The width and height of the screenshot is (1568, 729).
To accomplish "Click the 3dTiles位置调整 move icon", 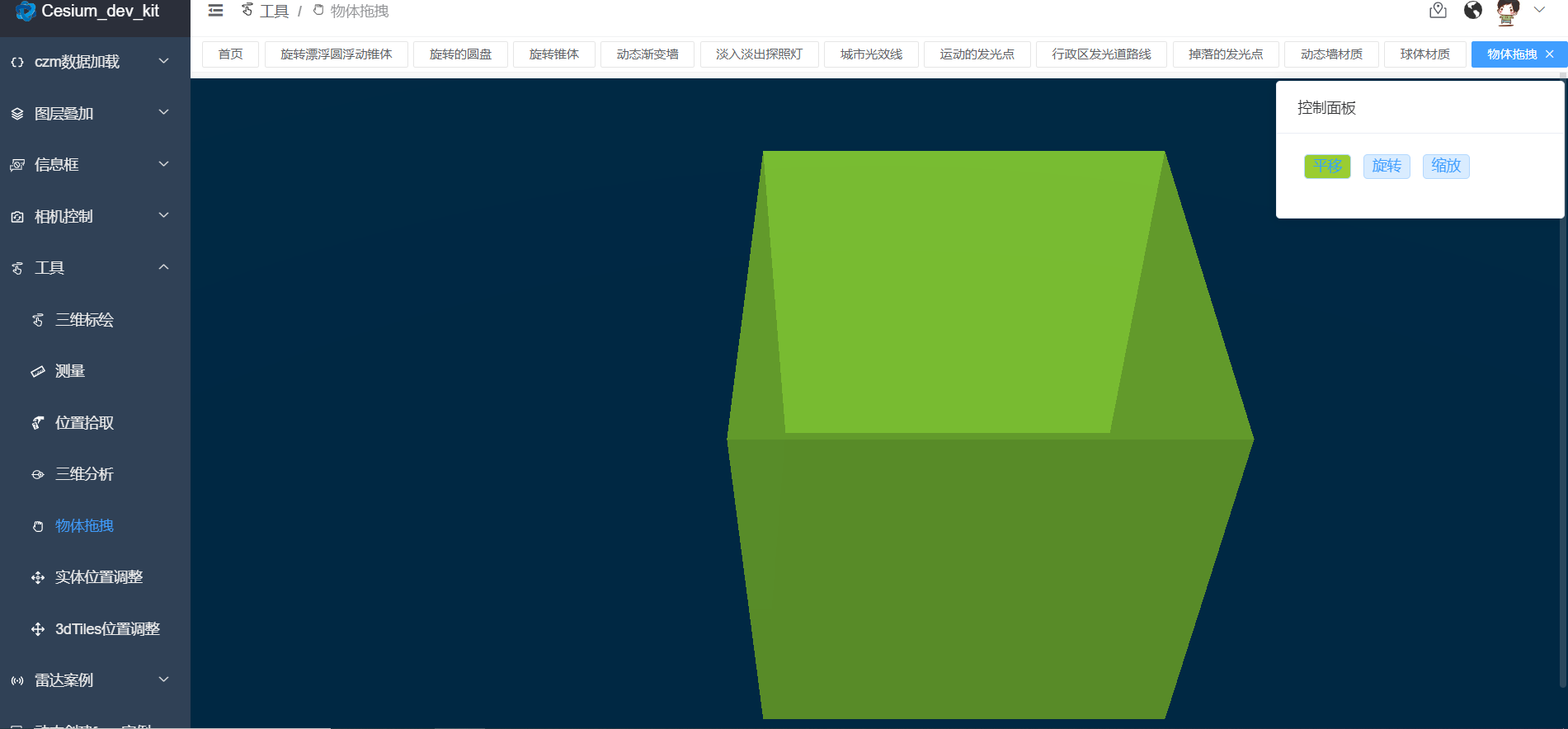I will click(38, 629).
